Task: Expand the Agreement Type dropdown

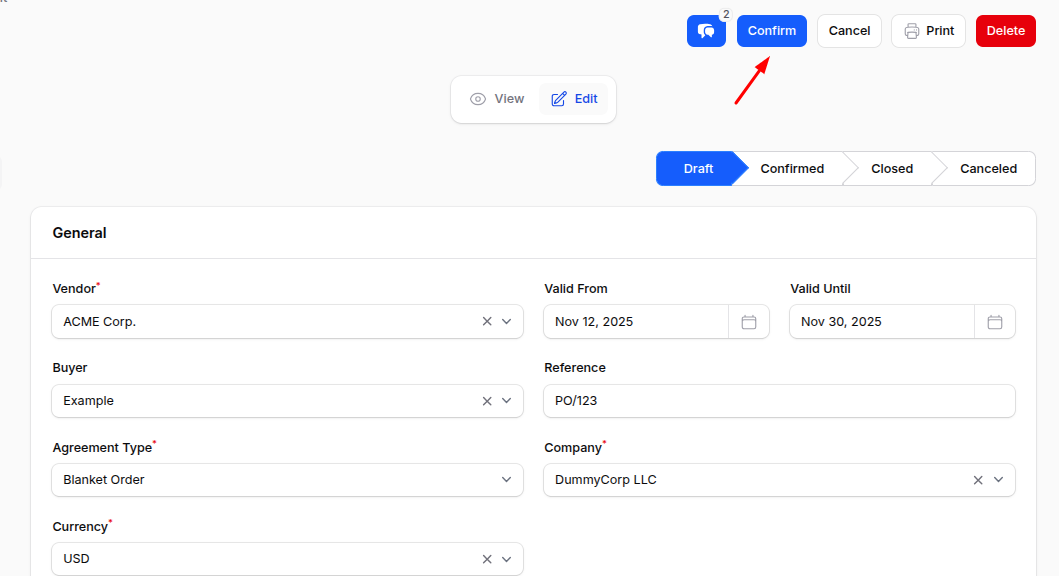Action: (507, 480)
